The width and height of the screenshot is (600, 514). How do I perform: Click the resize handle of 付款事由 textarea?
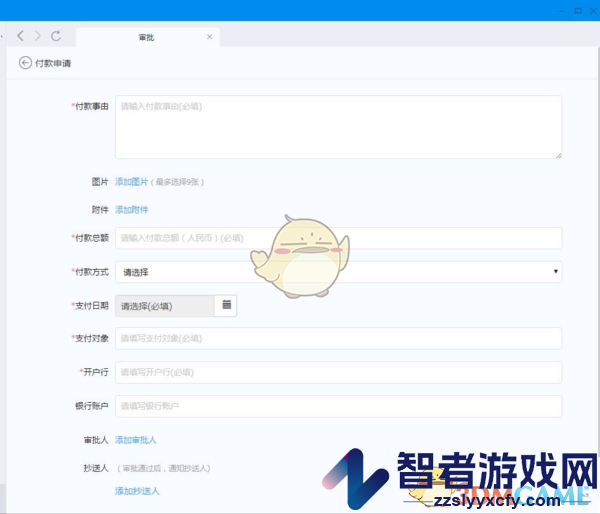pos(558,155)
